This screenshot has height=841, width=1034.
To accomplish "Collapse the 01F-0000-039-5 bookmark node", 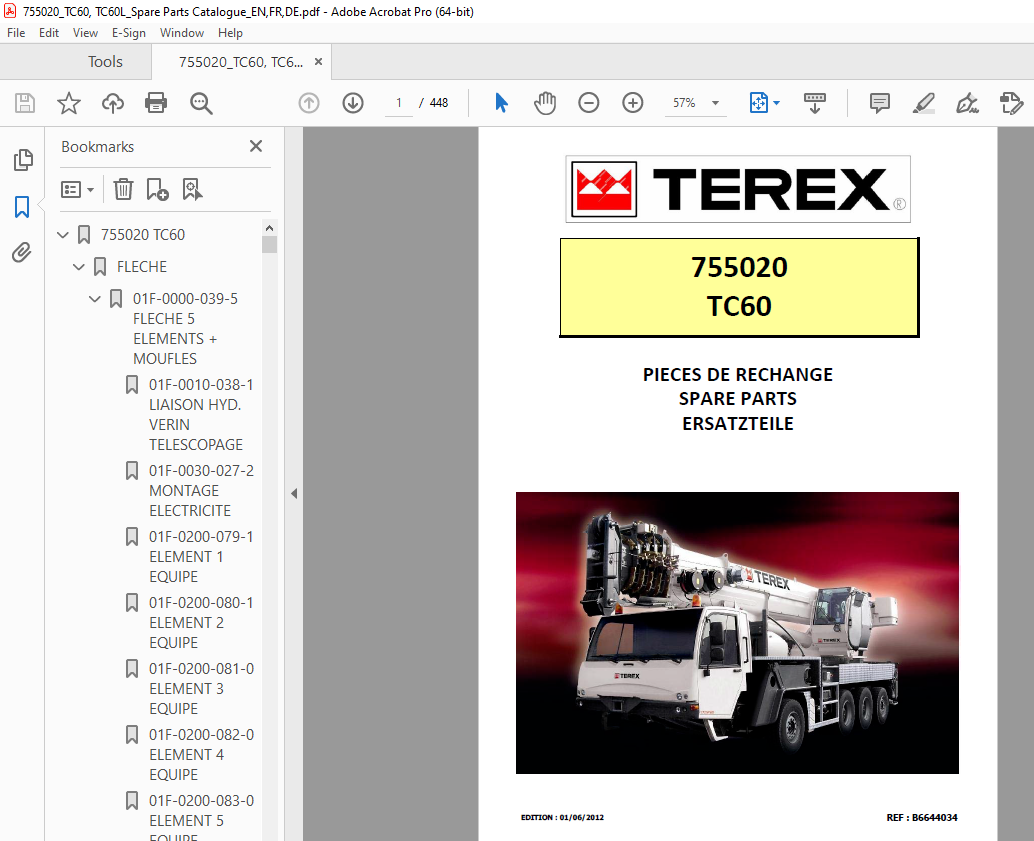I will pyautogui.click(x=95, y=299).
